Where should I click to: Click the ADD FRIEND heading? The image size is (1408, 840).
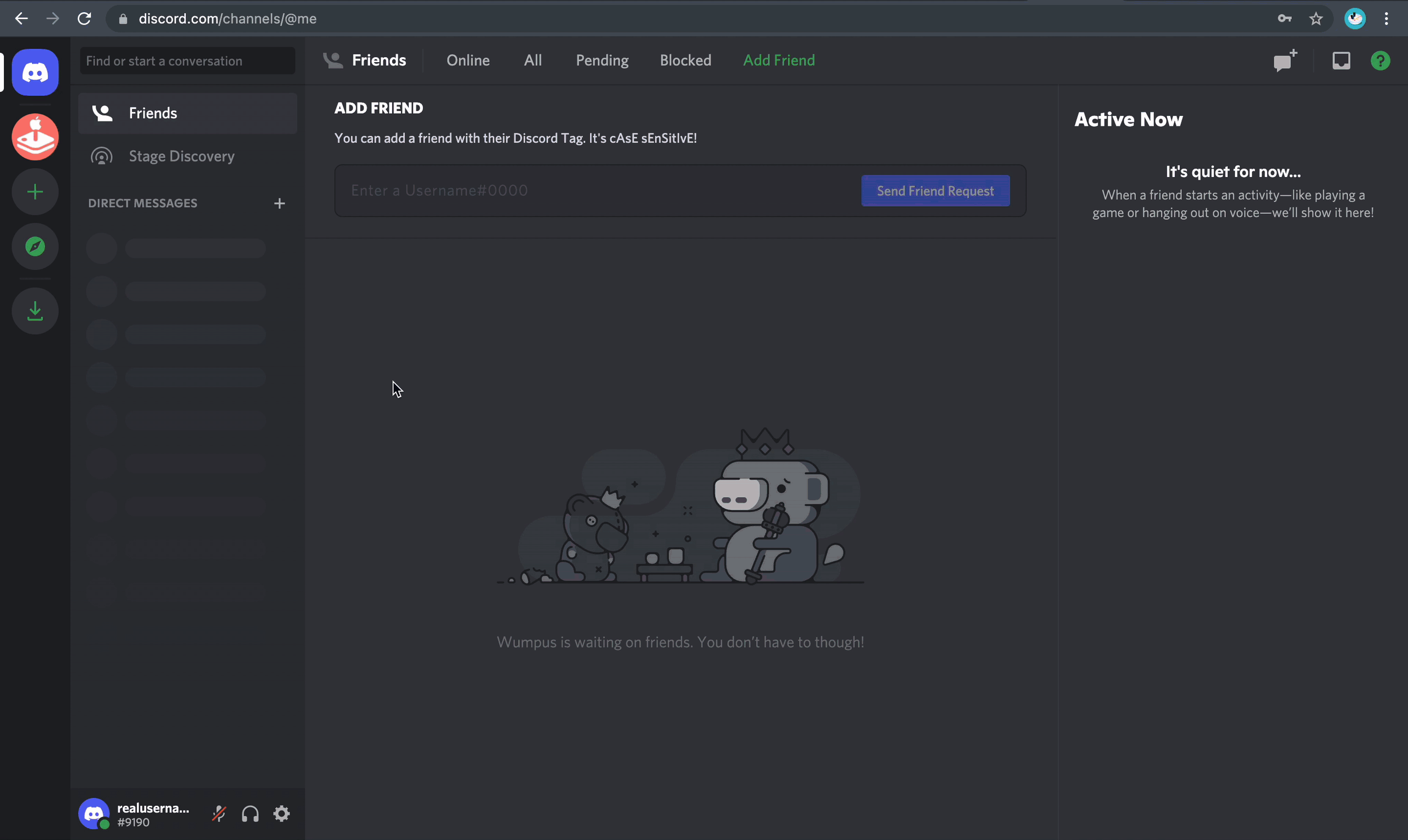(x=379, y=108)
